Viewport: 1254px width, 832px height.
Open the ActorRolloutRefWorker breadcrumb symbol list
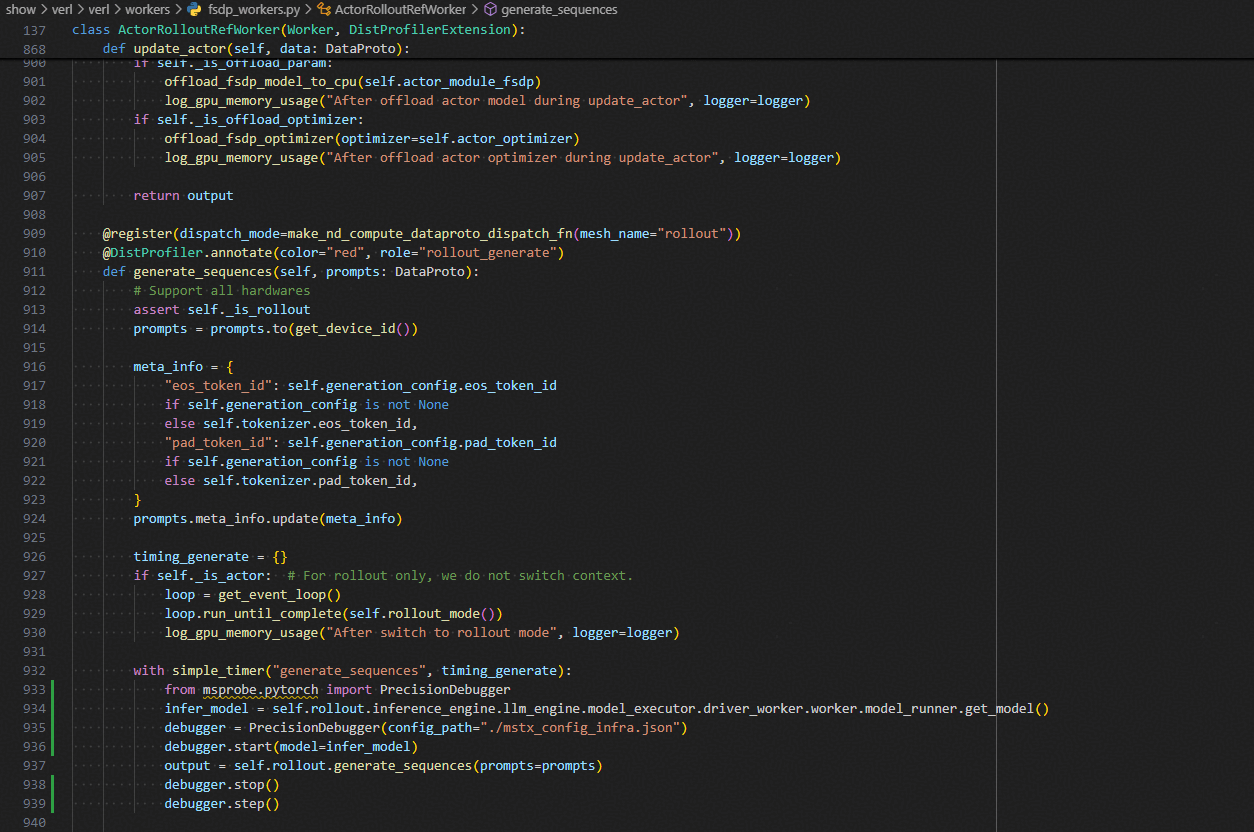pos(400,9)
